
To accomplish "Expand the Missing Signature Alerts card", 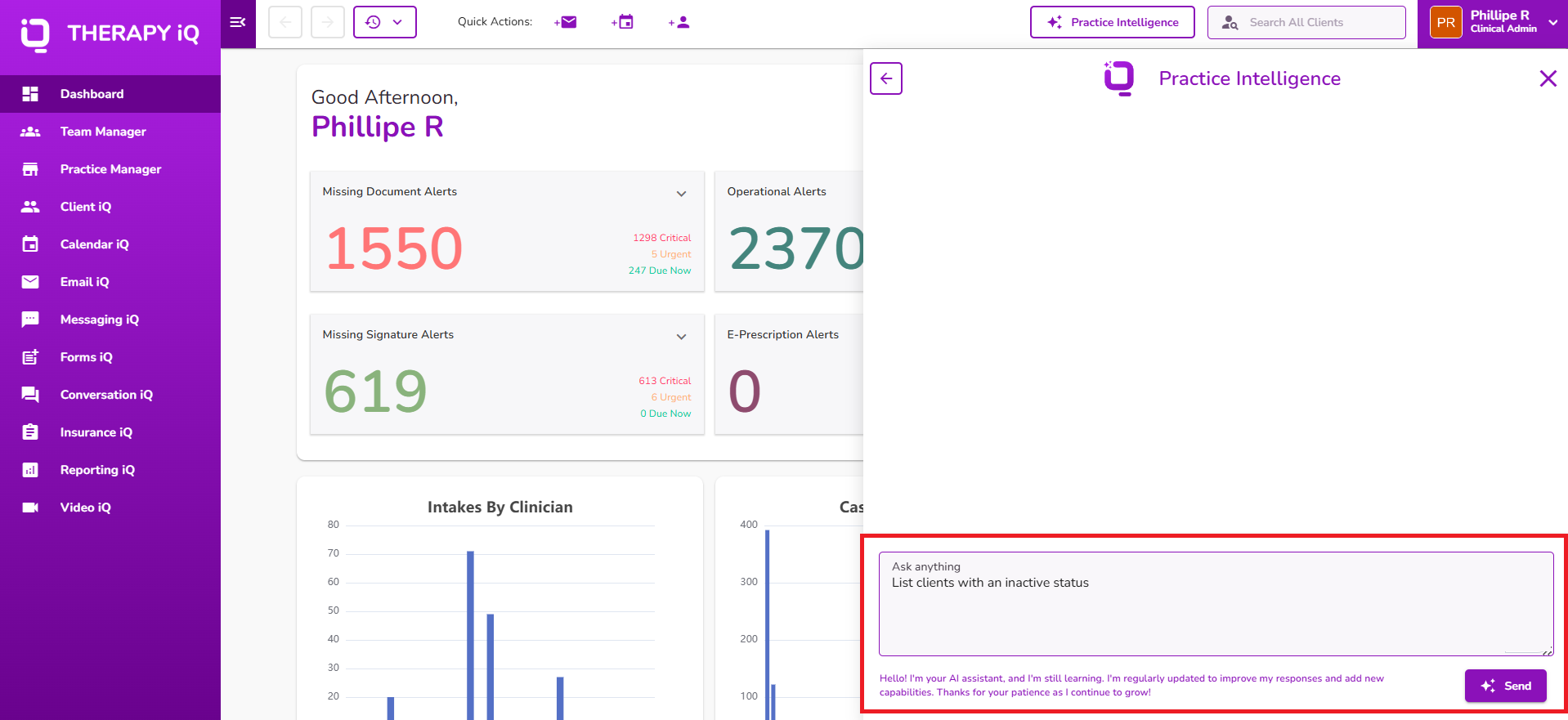I will [681, 337].
